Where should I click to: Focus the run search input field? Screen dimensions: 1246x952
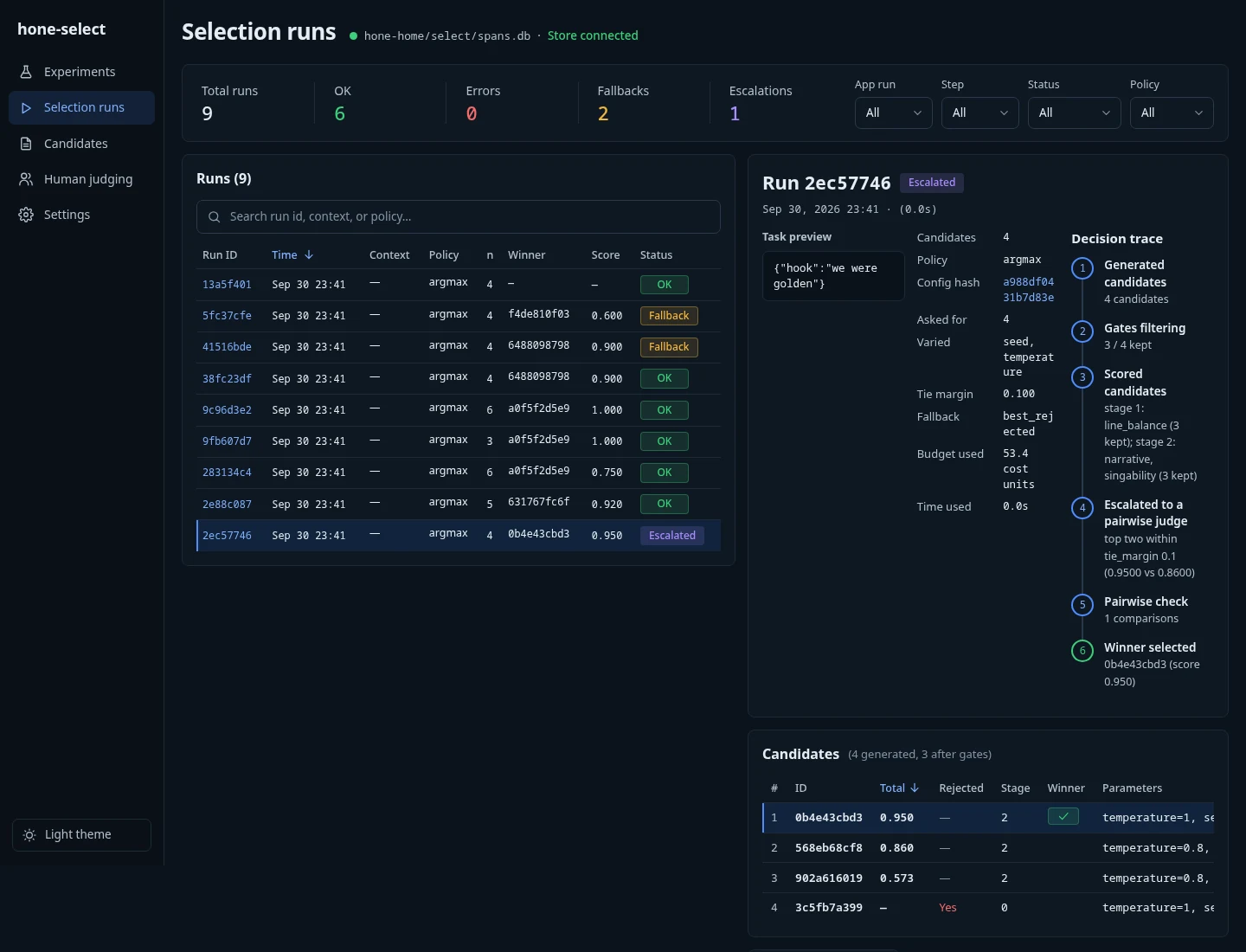click(459, 217)
